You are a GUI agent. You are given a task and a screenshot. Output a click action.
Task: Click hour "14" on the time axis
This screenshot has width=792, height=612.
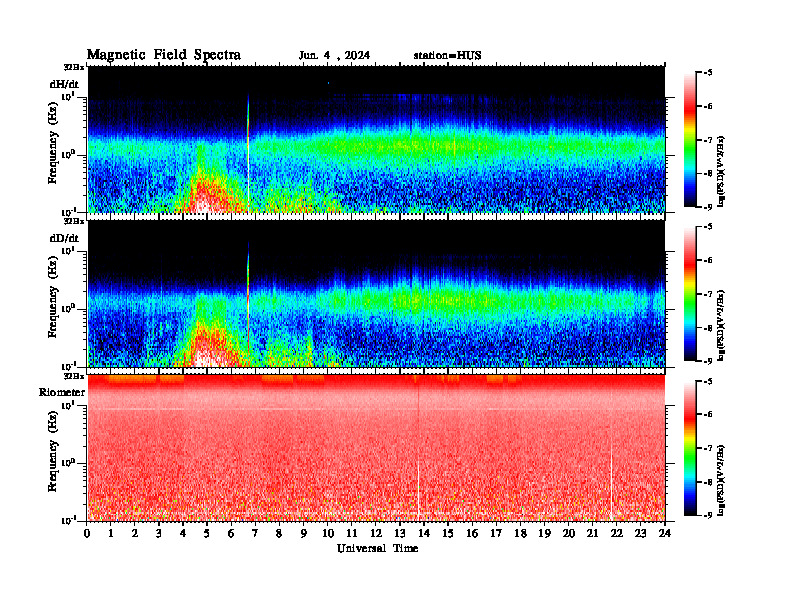pos(424,533)
